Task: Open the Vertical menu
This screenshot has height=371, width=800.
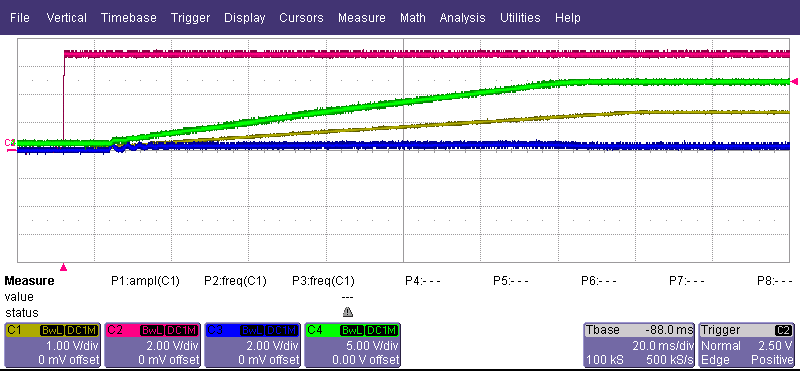Action: tap(66, 18)
